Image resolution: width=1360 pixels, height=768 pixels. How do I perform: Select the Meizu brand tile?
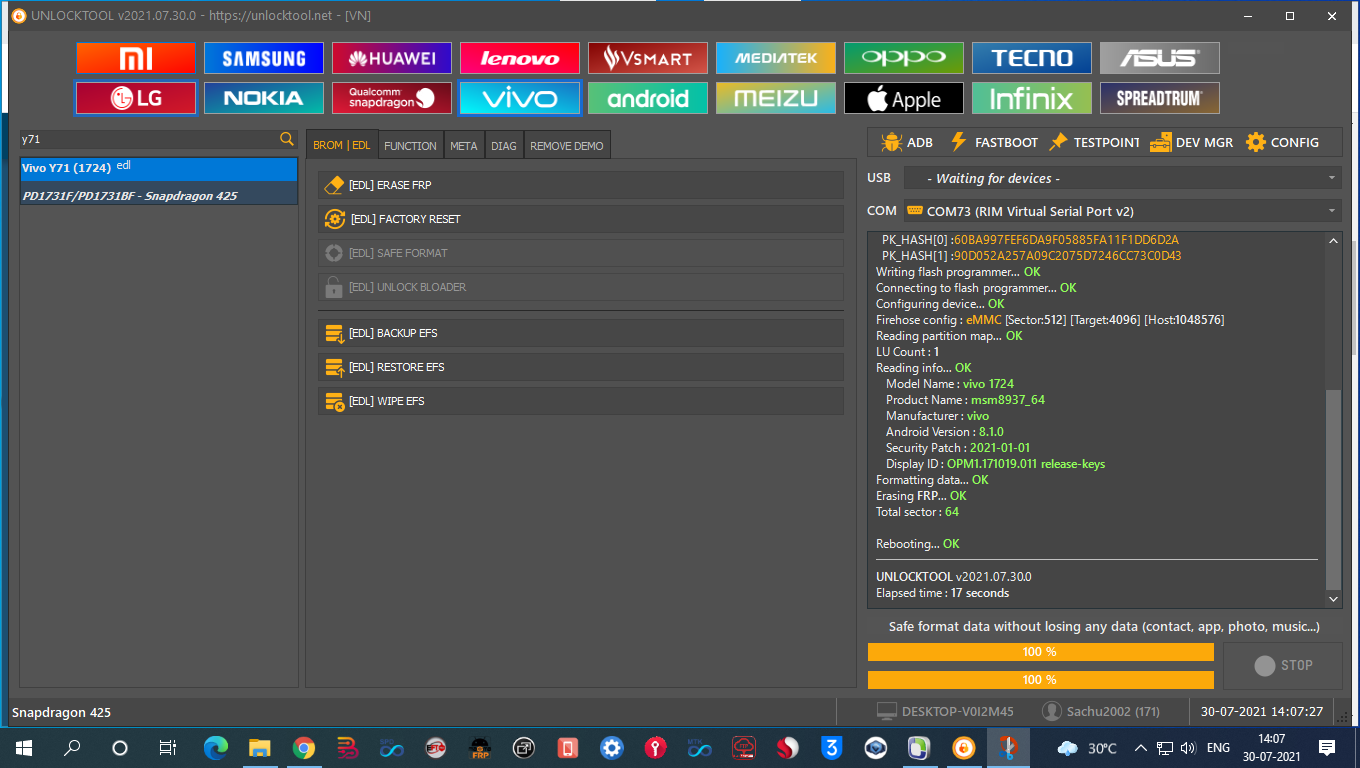click(776, 98)
